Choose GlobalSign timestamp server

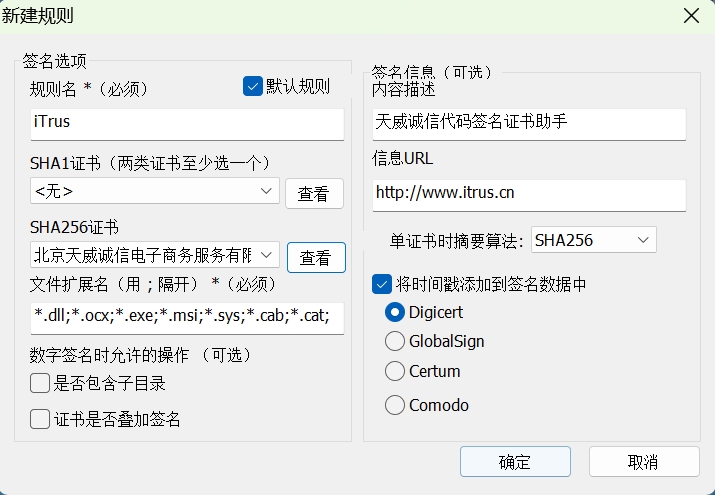pos(395,341)
